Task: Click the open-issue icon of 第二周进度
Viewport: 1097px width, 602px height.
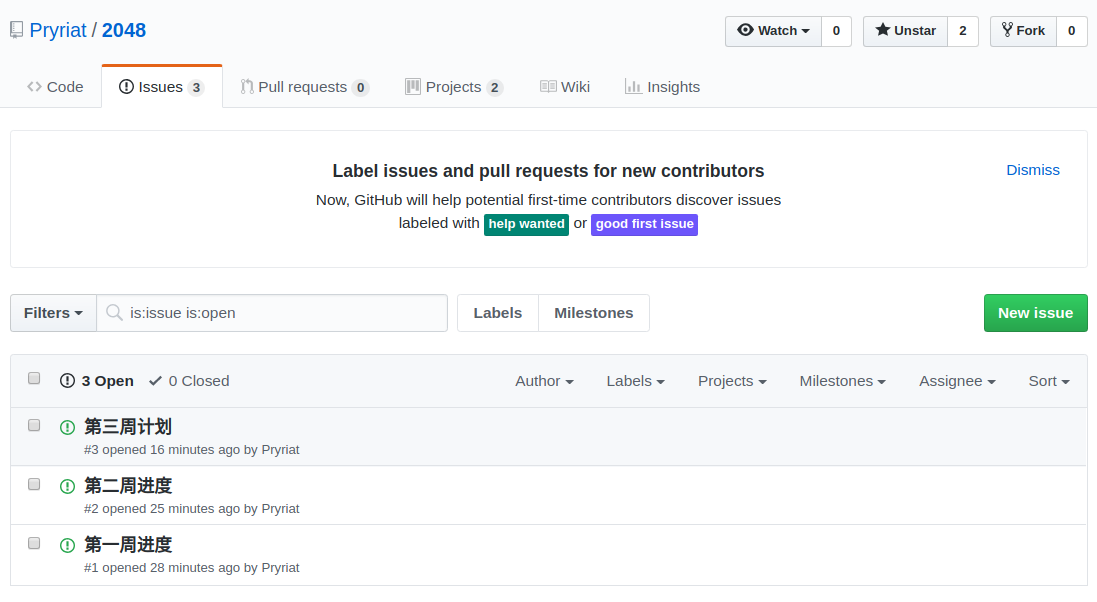Action: 67,486
